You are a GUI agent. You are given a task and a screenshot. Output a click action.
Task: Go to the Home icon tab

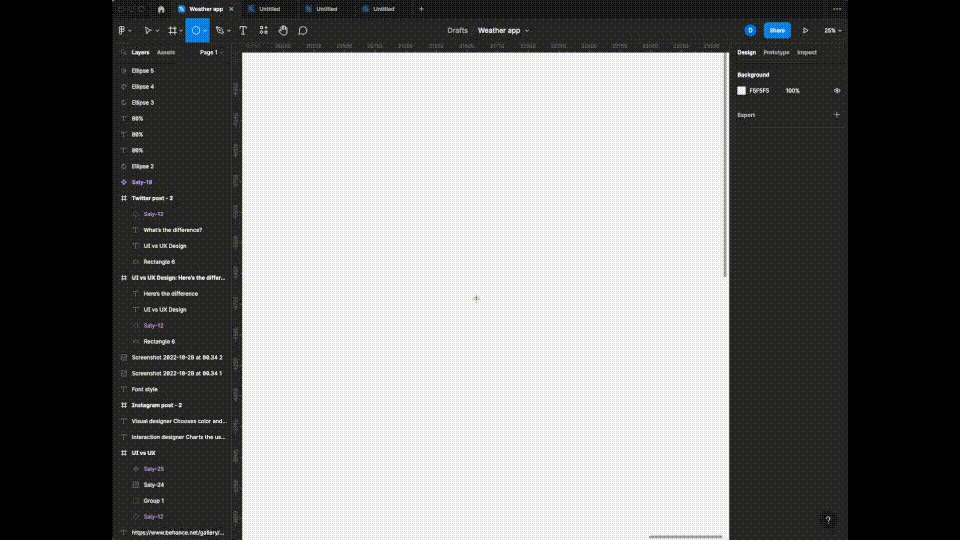pyautogui.click(x=161, y=9)
